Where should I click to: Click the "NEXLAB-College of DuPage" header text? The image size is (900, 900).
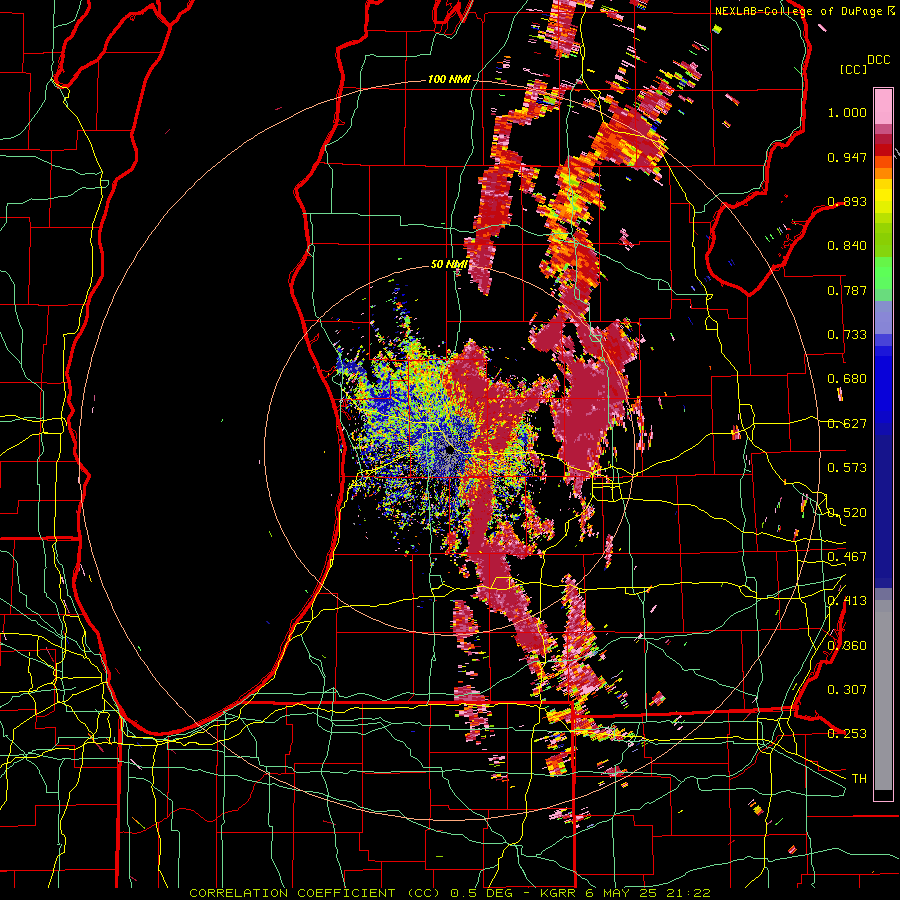tap(799, 11)
